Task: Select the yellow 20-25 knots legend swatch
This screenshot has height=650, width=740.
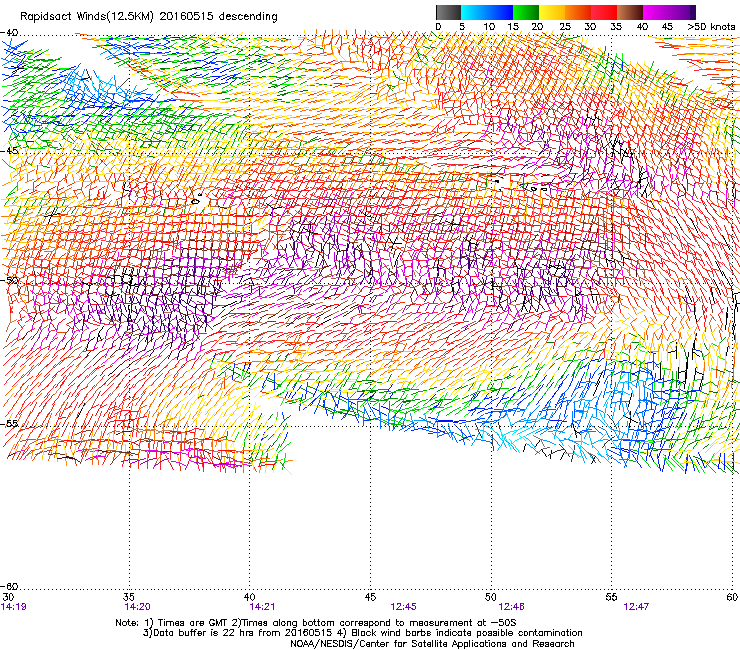Action: (x=552, y=12)
